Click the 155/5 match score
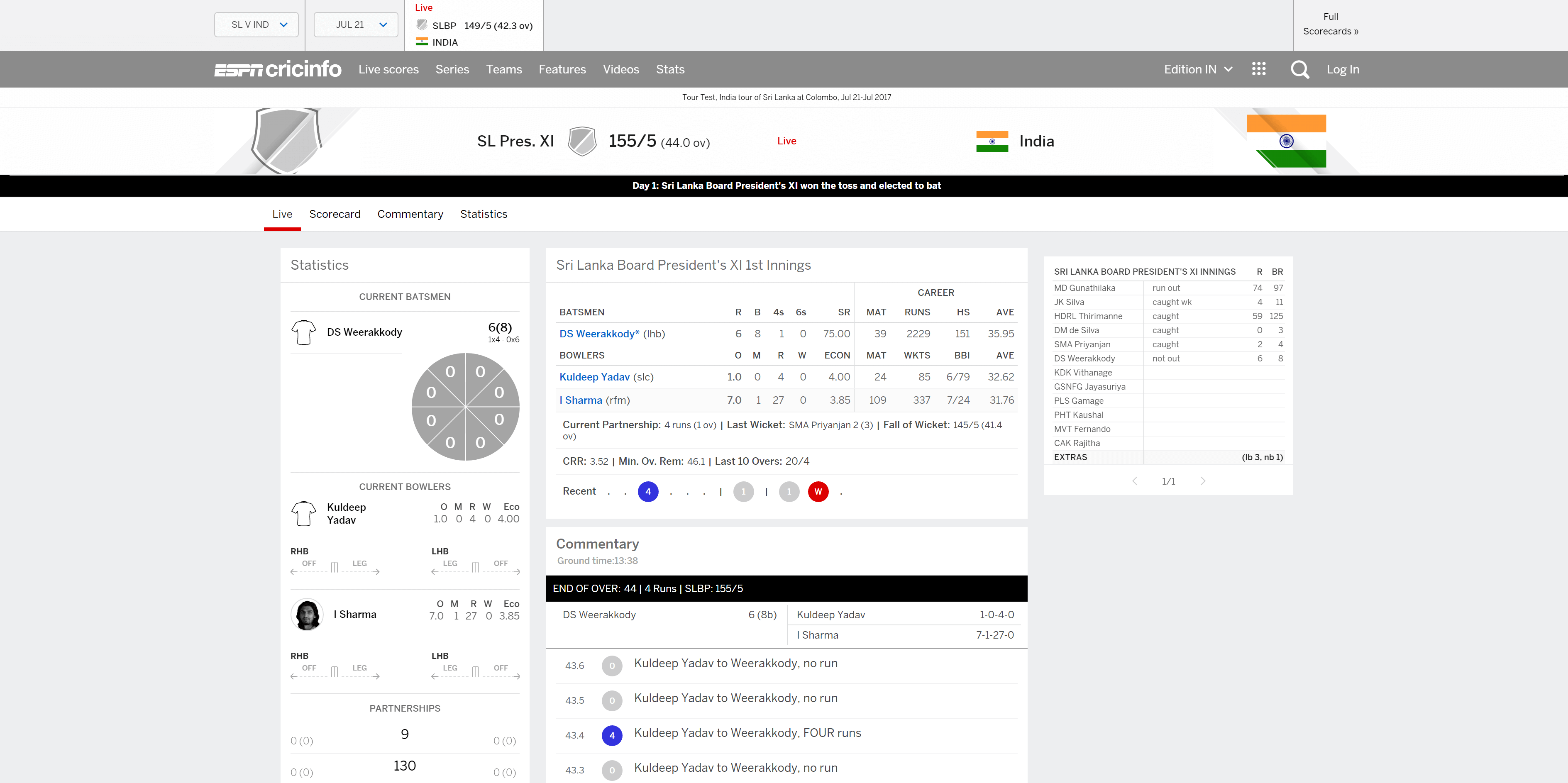 tap(633, 141)
